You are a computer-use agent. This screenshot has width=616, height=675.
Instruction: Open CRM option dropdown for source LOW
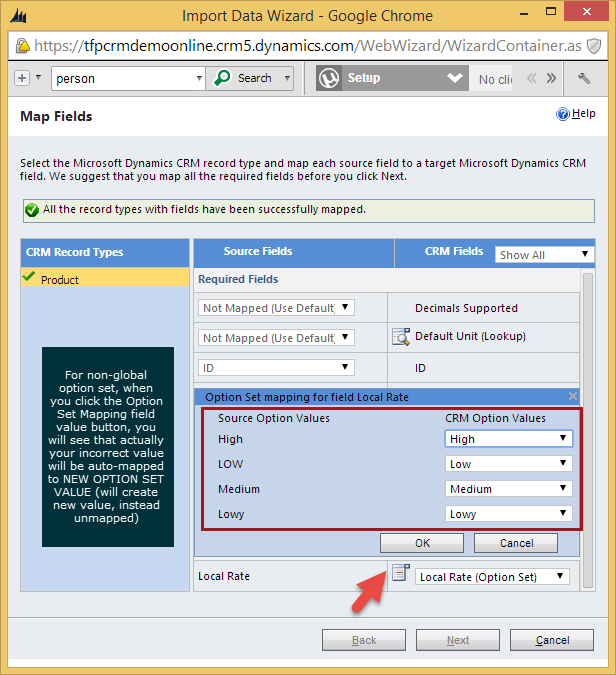coord(508,464)
